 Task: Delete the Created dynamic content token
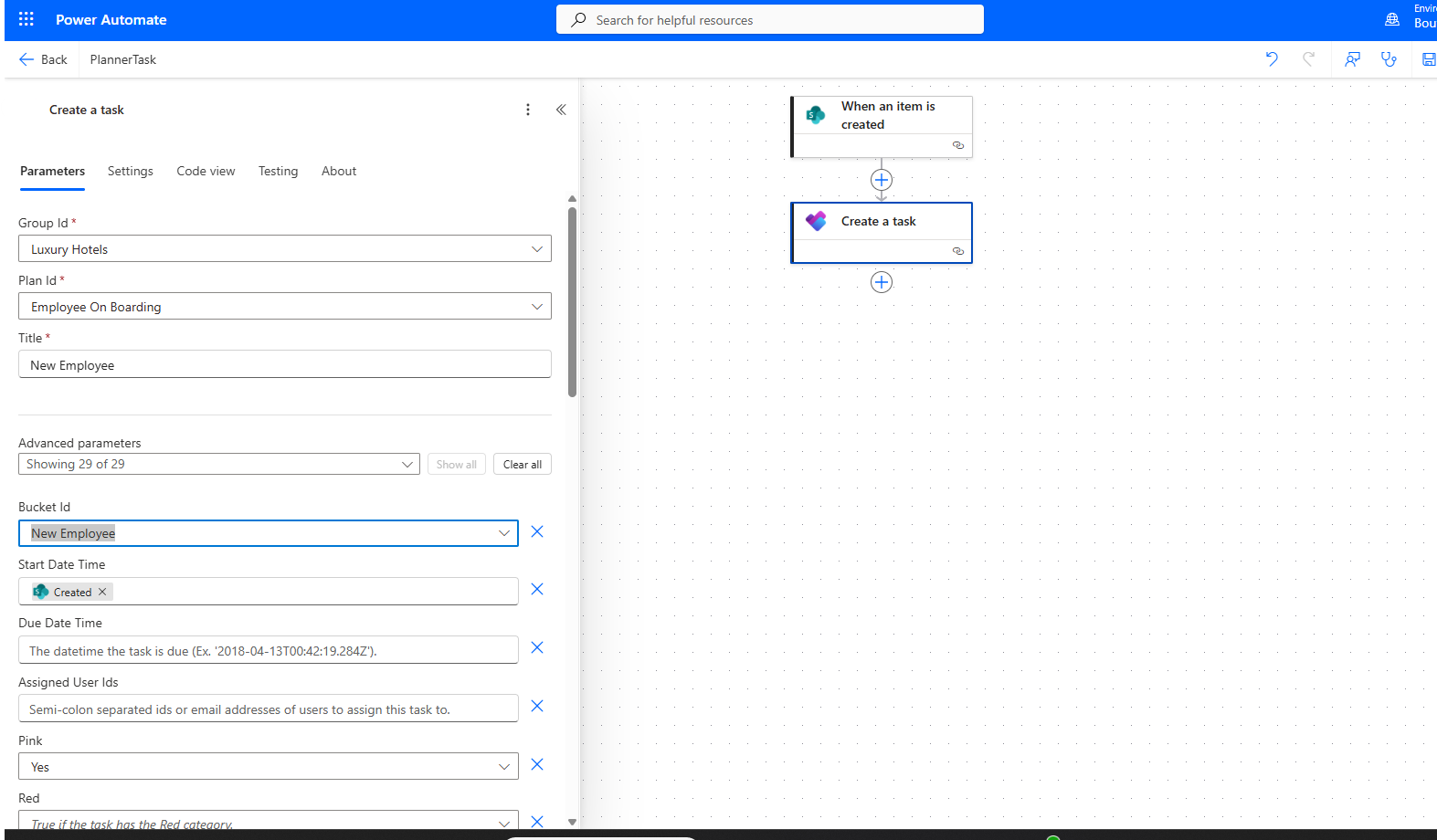[102, 592]
